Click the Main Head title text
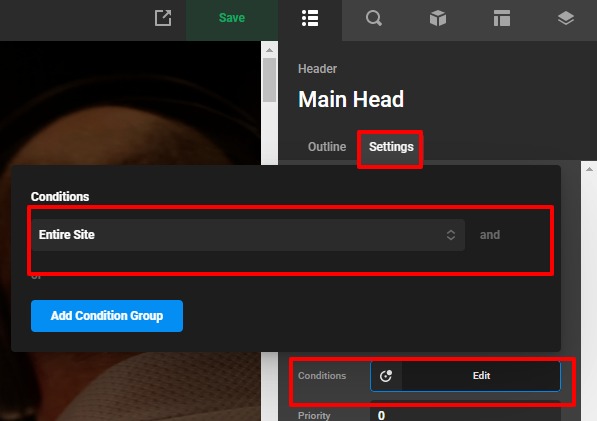This screenshot has width=597, height=421. tap(351, 99)
